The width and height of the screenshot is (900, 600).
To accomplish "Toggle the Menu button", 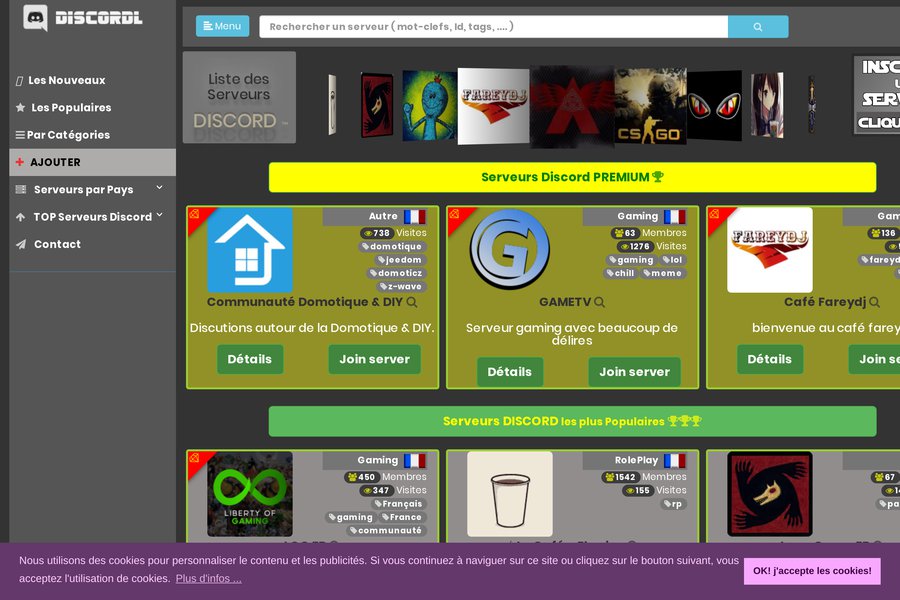I will point(223,26).
